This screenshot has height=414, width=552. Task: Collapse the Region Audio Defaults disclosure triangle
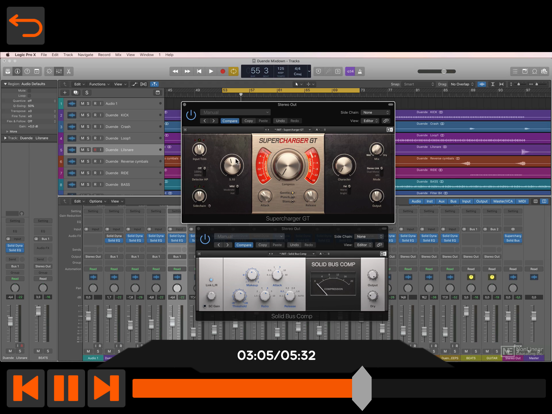click(x=5, y=84)
